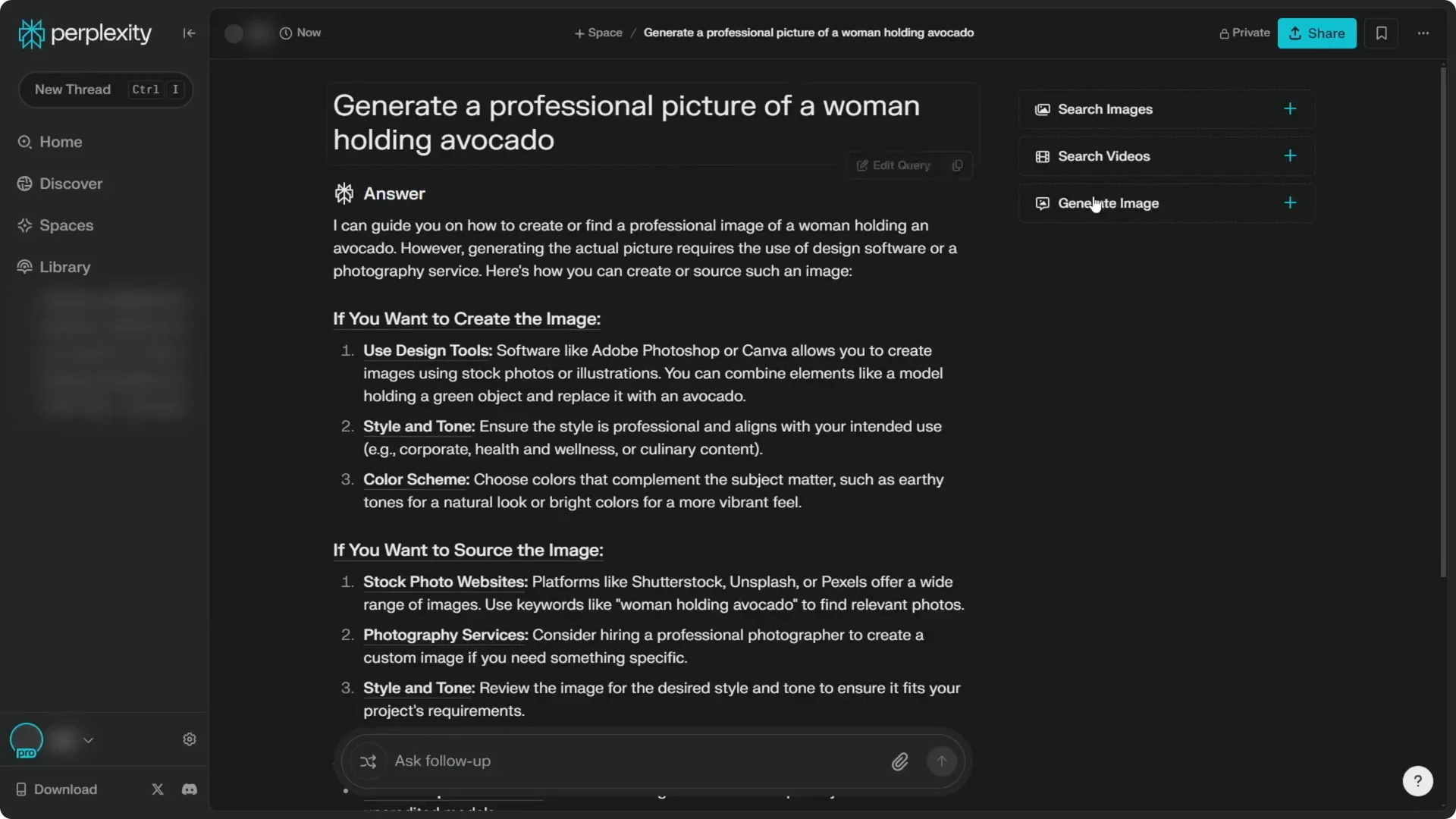Attach a file with the paperclip icon
Viewport: 1456px width, 819px height.
(x=899, y=761)
